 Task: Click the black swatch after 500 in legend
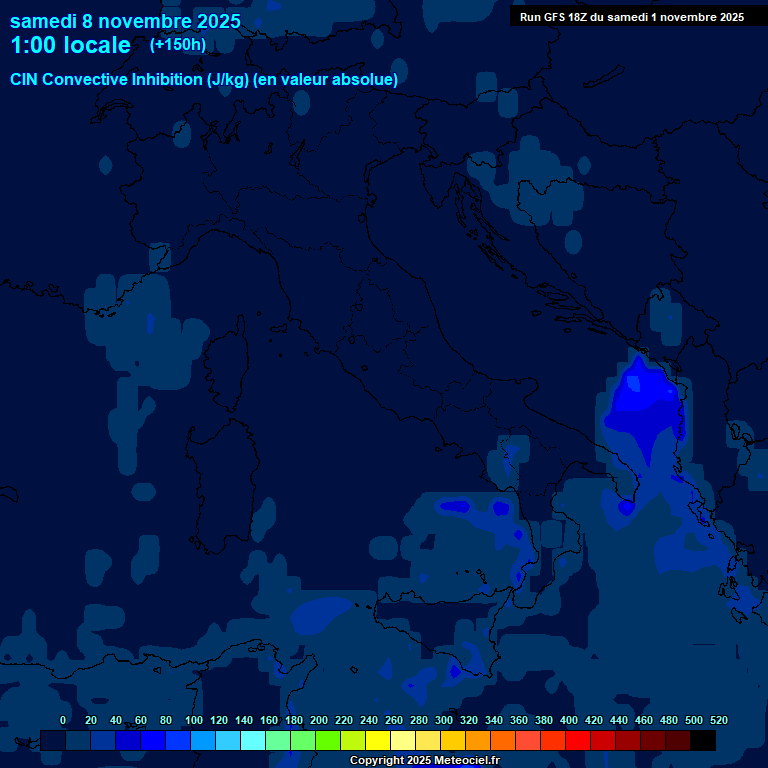pos(703,740)
